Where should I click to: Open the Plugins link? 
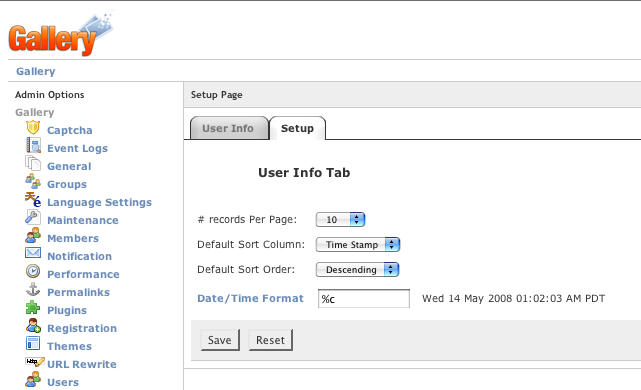pos(67,310)
